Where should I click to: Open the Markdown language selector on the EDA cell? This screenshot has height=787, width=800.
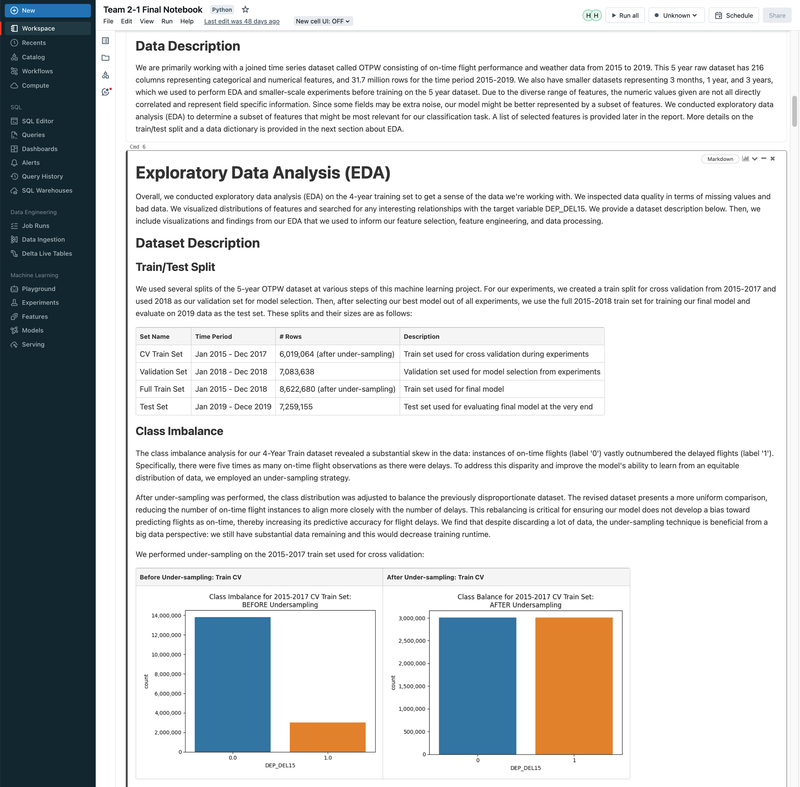coord(719,158)
